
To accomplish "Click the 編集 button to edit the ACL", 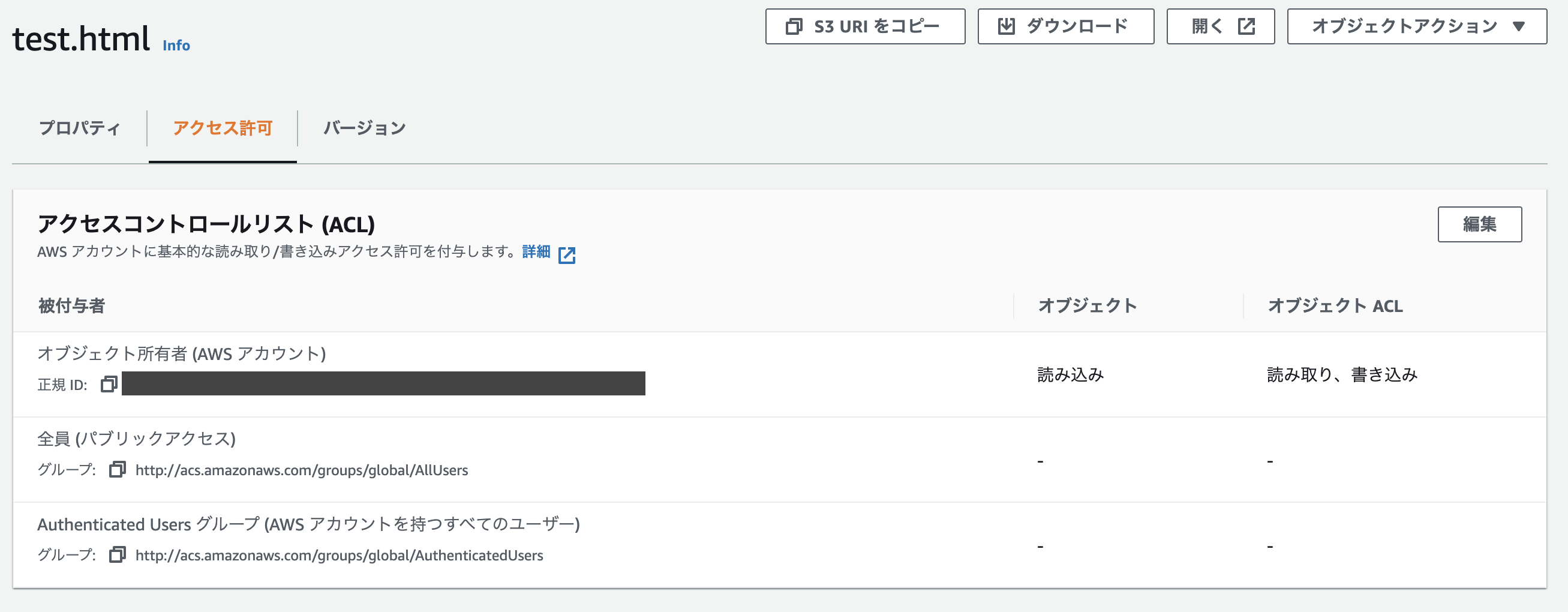I will pos(1480,224).
